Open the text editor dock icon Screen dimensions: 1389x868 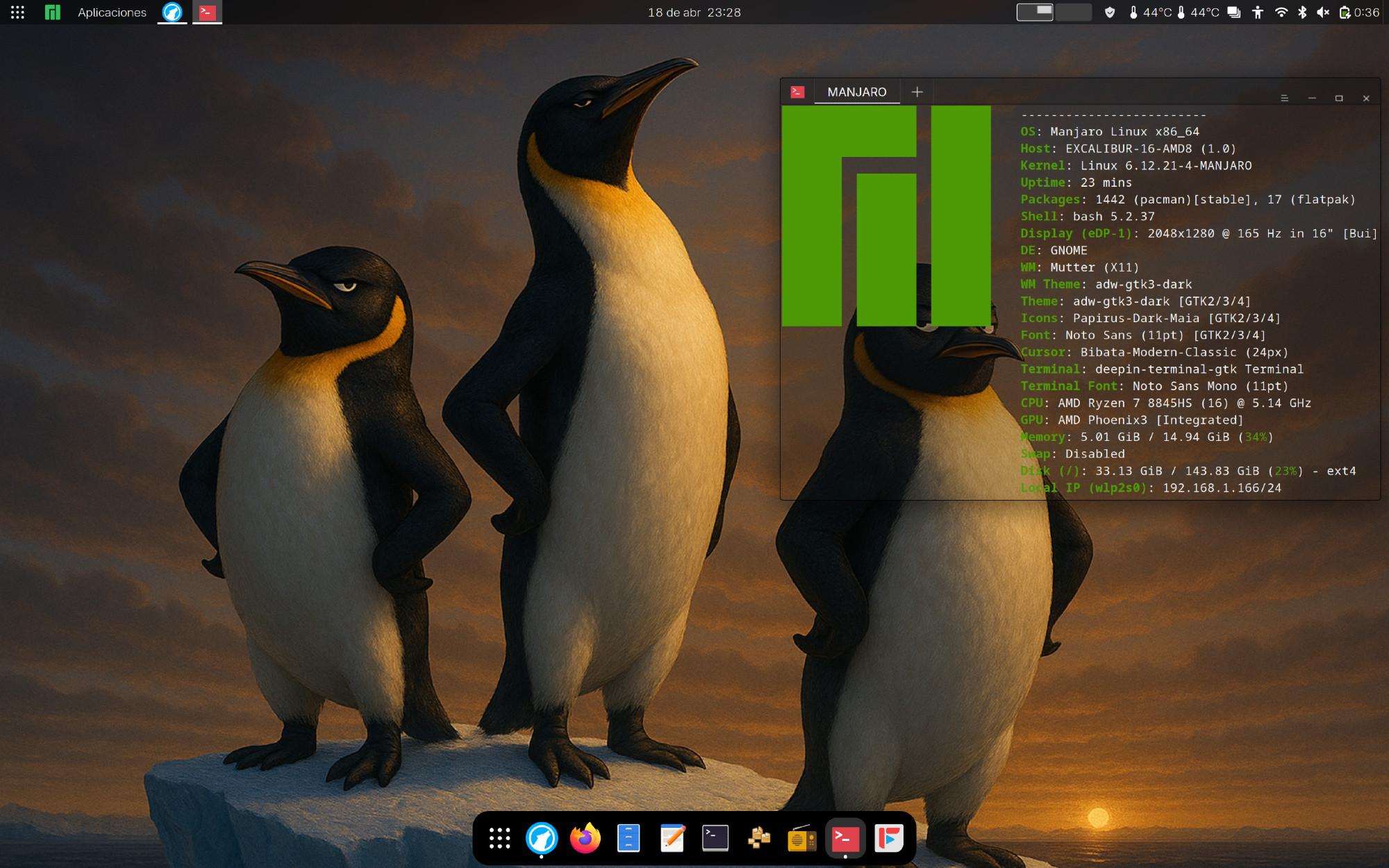(672, 838)
